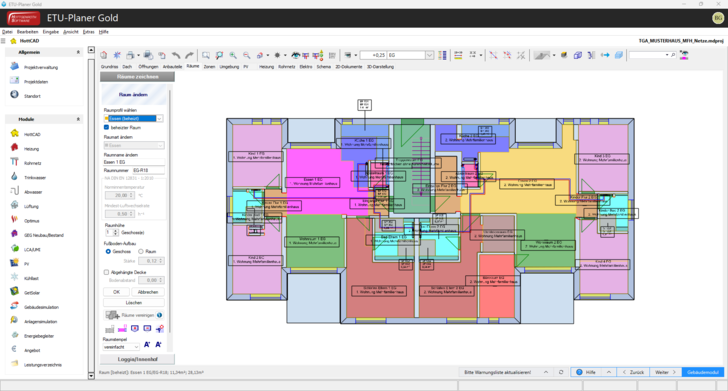
Task: Open the storey EG level dropdown
Action: click(429, 55)
